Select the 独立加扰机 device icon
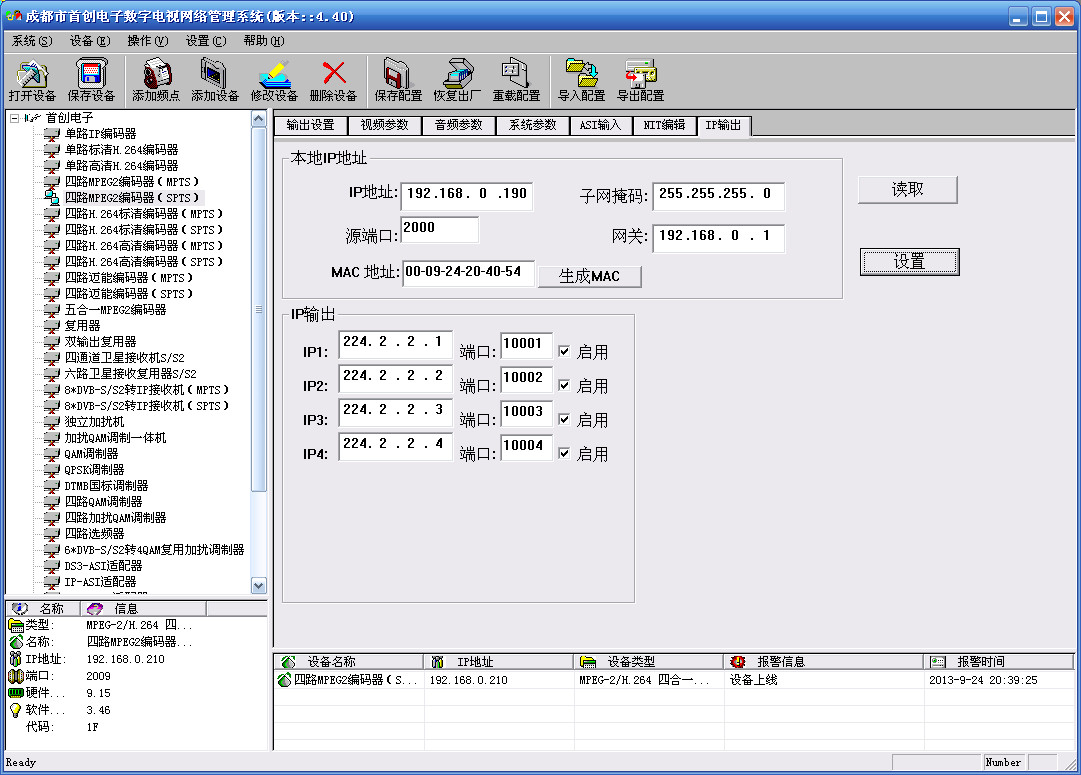Image resolution: width=1081 pixels, height=775 pixels. tap(52, 422)
